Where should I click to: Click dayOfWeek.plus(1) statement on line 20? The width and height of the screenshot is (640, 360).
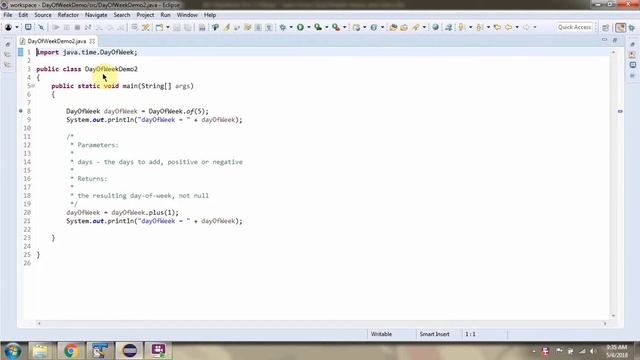(122, 212)
